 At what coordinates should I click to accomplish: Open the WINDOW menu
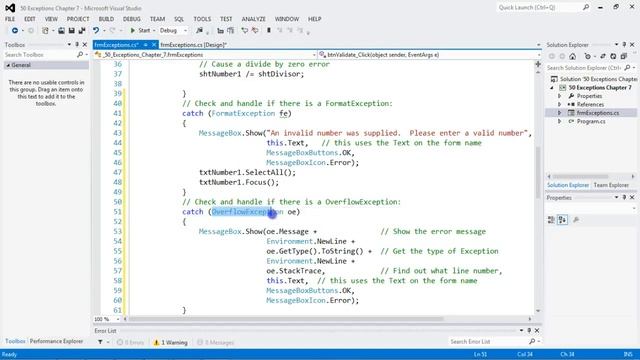coord(287,19)
